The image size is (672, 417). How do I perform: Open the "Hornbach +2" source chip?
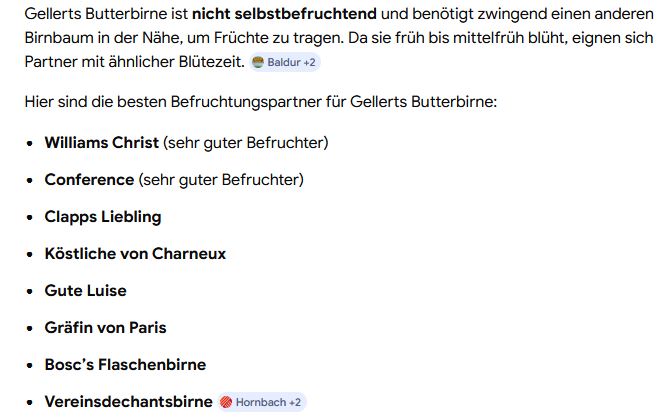(262, 402)
